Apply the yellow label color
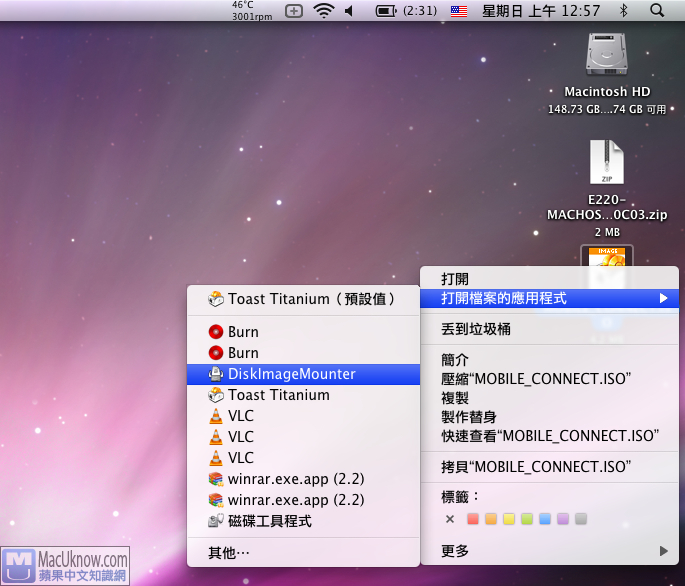 [509, 519]
